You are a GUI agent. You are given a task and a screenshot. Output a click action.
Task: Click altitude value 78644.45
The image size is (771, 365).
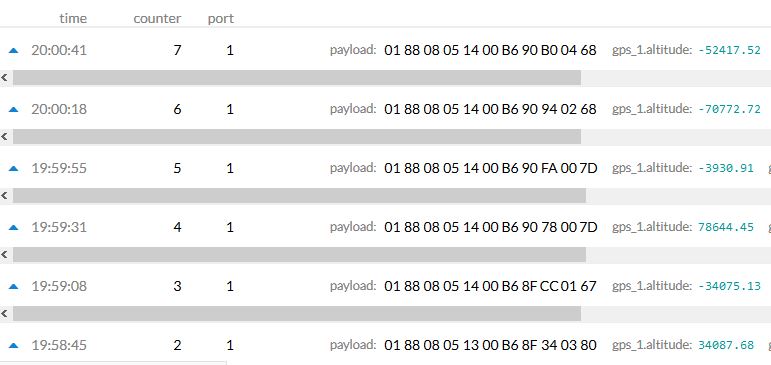(x=726, y=227)
